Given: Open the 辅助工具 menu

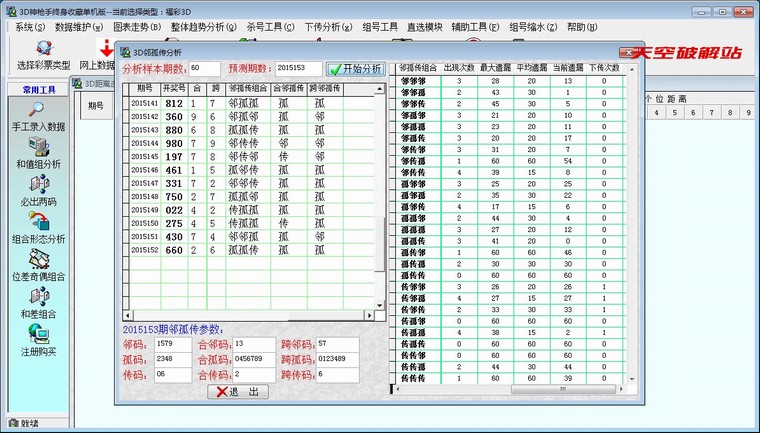Looking at the screenshot, I should pos(477,25).
